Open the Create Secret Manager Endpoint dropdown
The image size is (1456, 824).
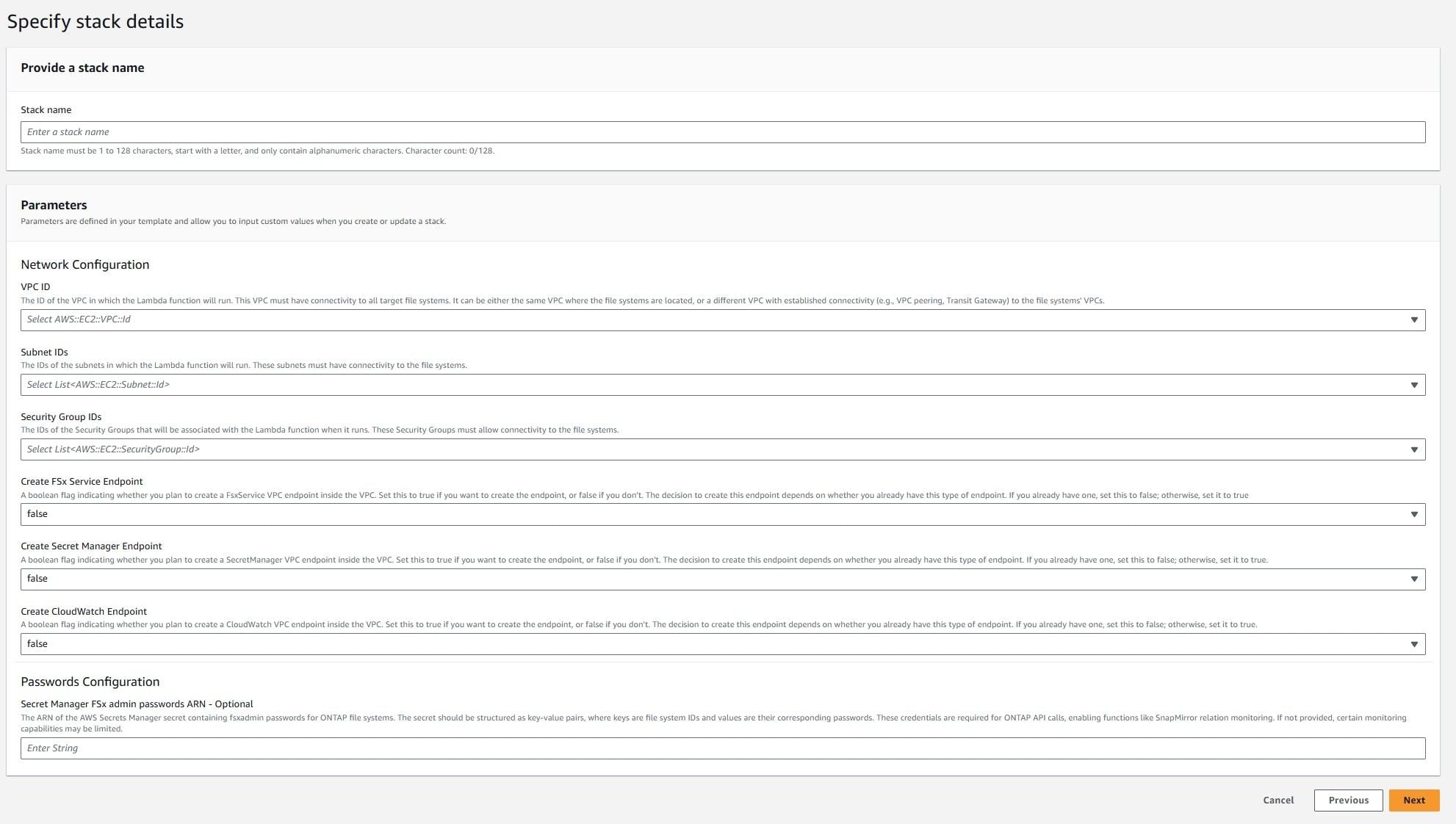(x=723, y=579)
